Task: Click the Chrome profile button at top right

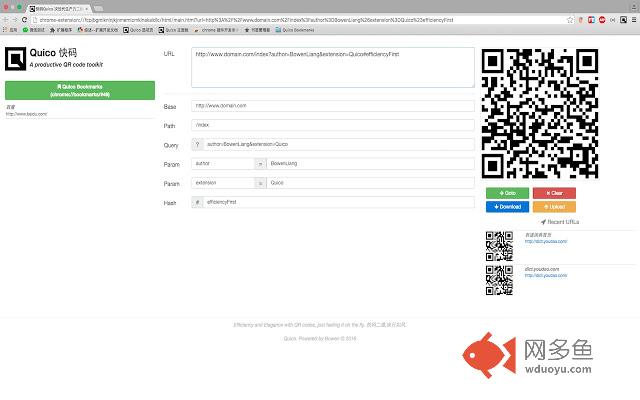Action: (x=634, y=6)
